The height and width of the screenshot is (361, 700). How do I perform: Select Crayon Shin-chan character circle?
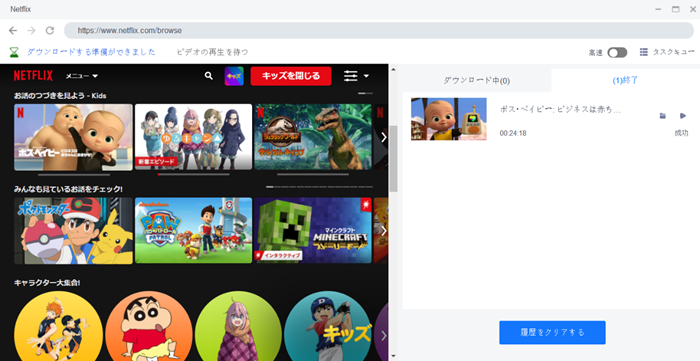click(x=149, y=326)
